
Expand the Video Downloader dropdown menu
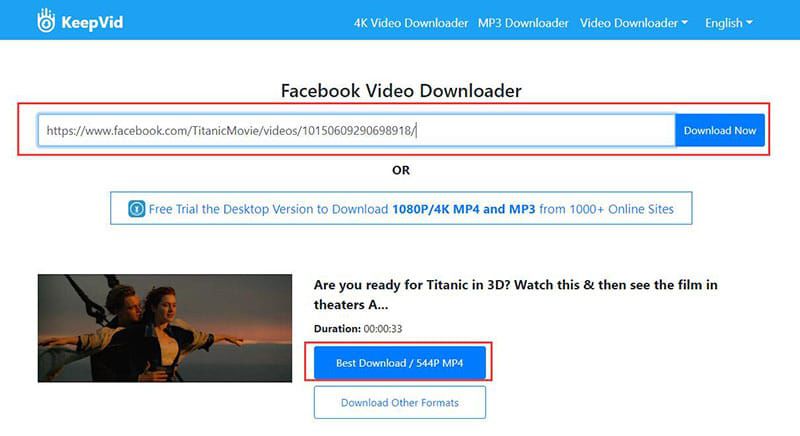pos(634,23)
